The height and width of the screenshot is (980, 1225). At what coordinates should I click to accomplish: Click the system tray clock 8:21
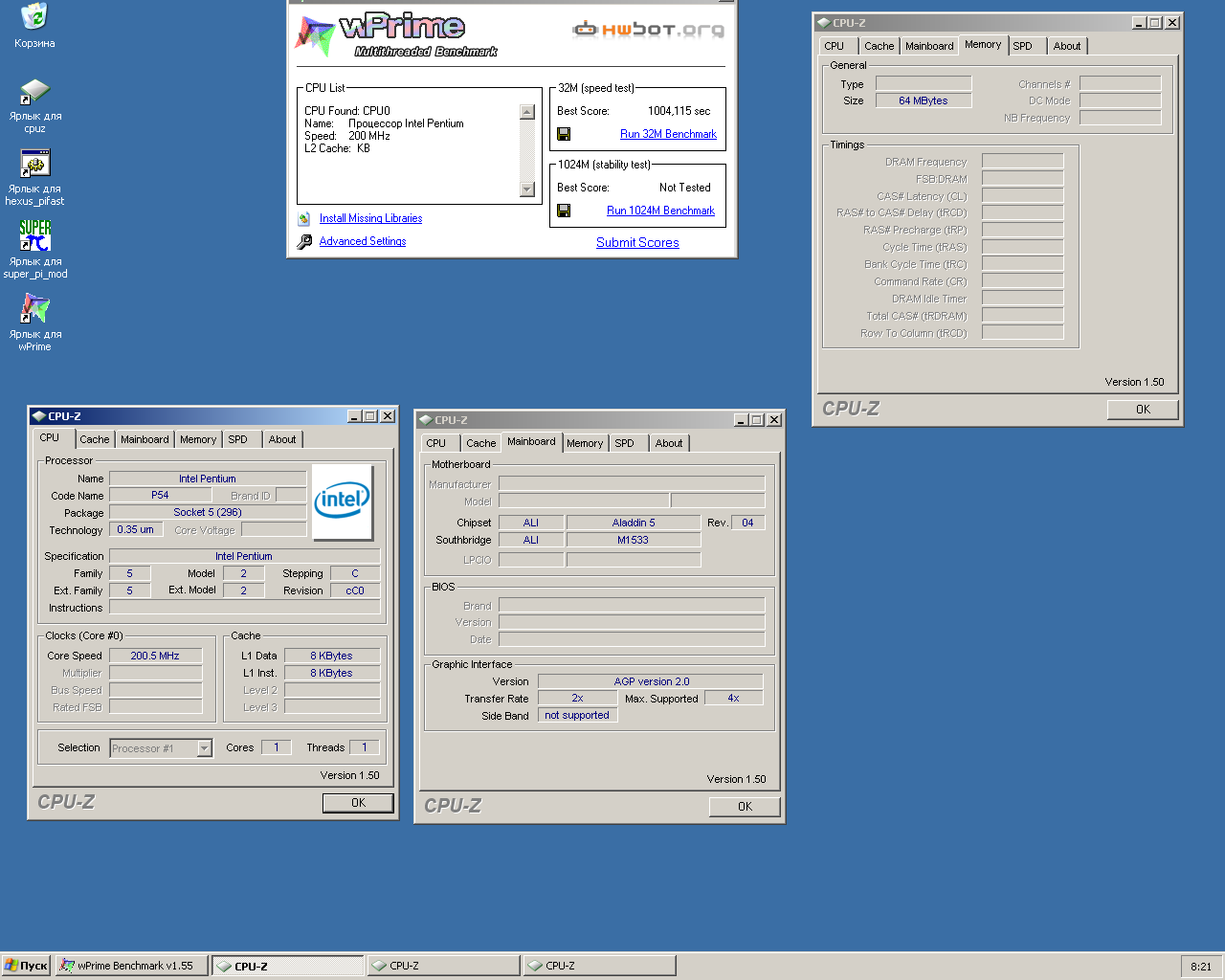pos(1201,967)
